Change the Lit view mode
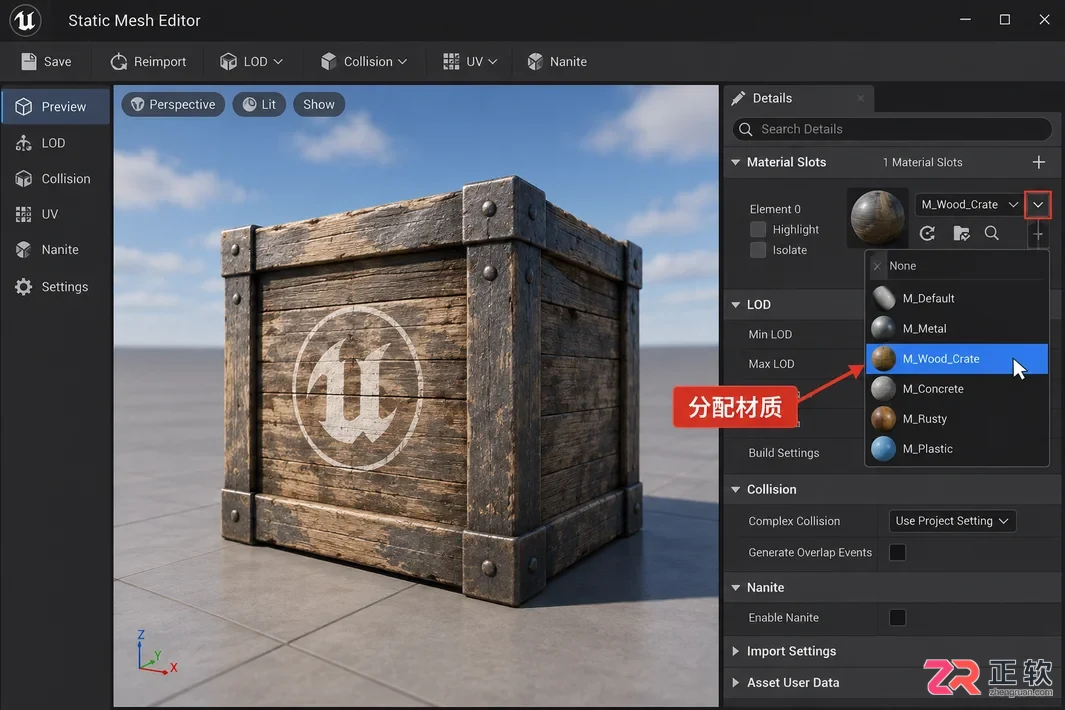 tap(259, 105)
